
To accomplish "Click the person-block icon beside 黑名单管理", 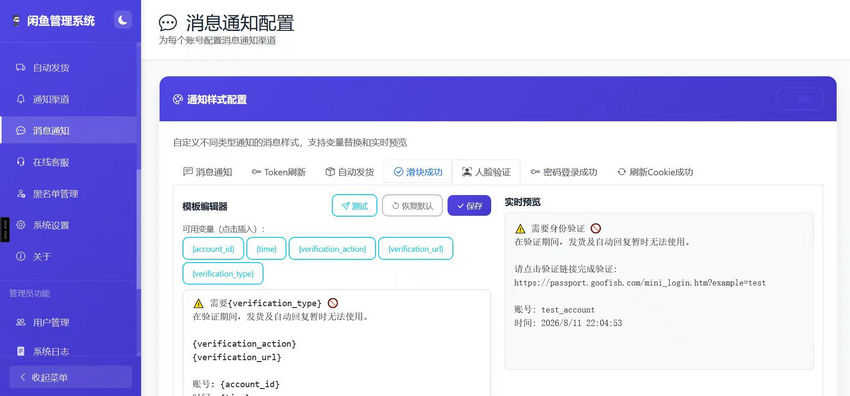I will [21, 193].
